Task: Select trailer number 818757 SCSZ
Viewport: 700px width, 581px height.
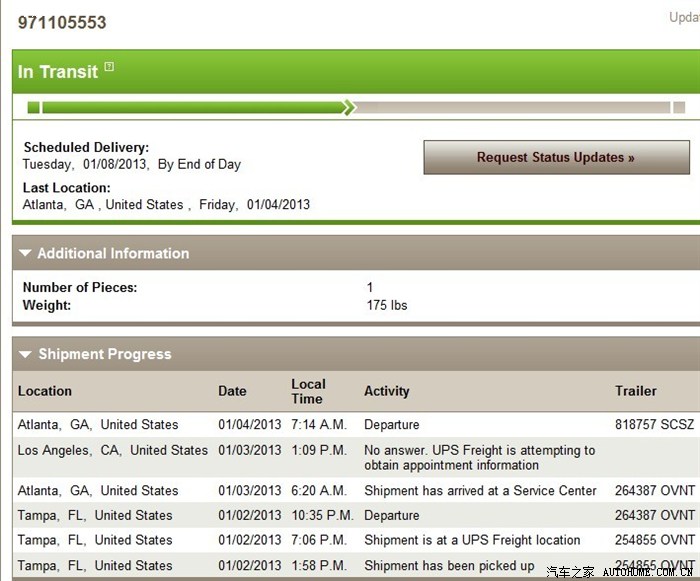Action: click(654, 425)
